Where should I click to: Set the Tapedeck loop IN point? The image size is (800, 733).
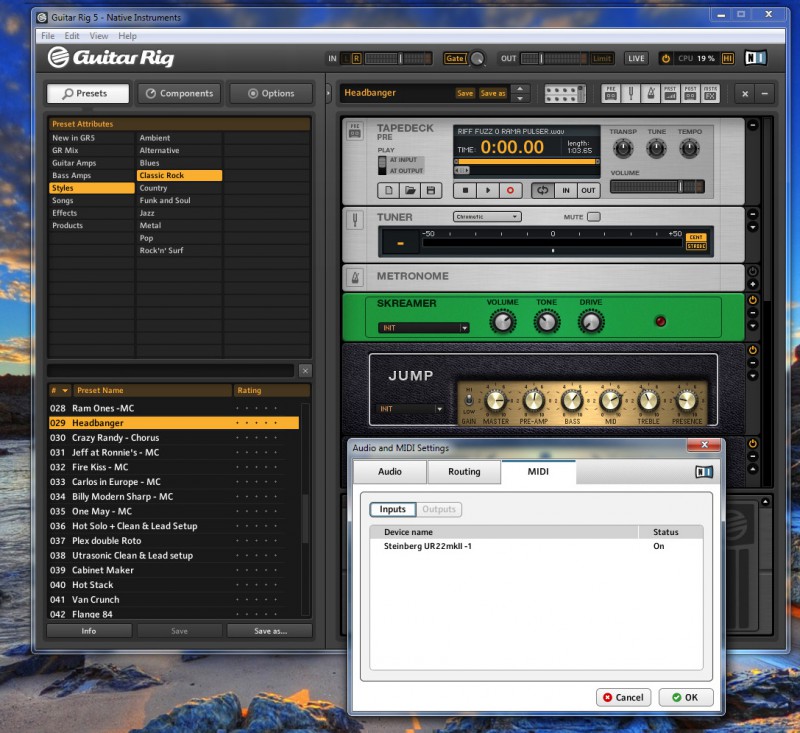coord(566,190)
